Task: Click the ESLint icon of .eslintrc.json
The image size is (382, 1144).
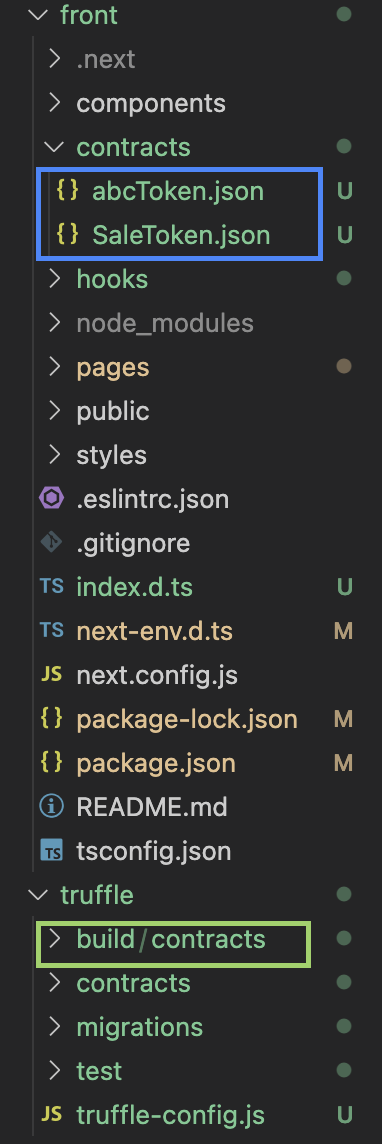Action: click(52, 499)
